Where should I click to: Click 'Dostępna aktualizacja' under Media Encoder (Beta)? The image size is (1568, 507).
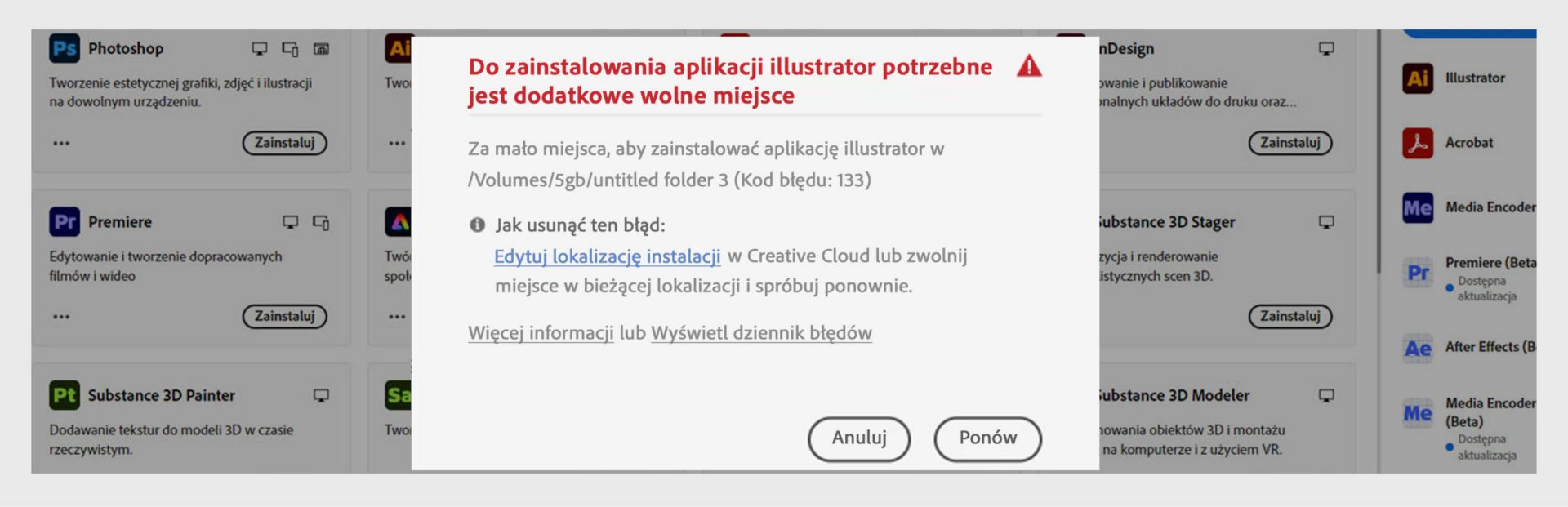tap(1486, 447)
